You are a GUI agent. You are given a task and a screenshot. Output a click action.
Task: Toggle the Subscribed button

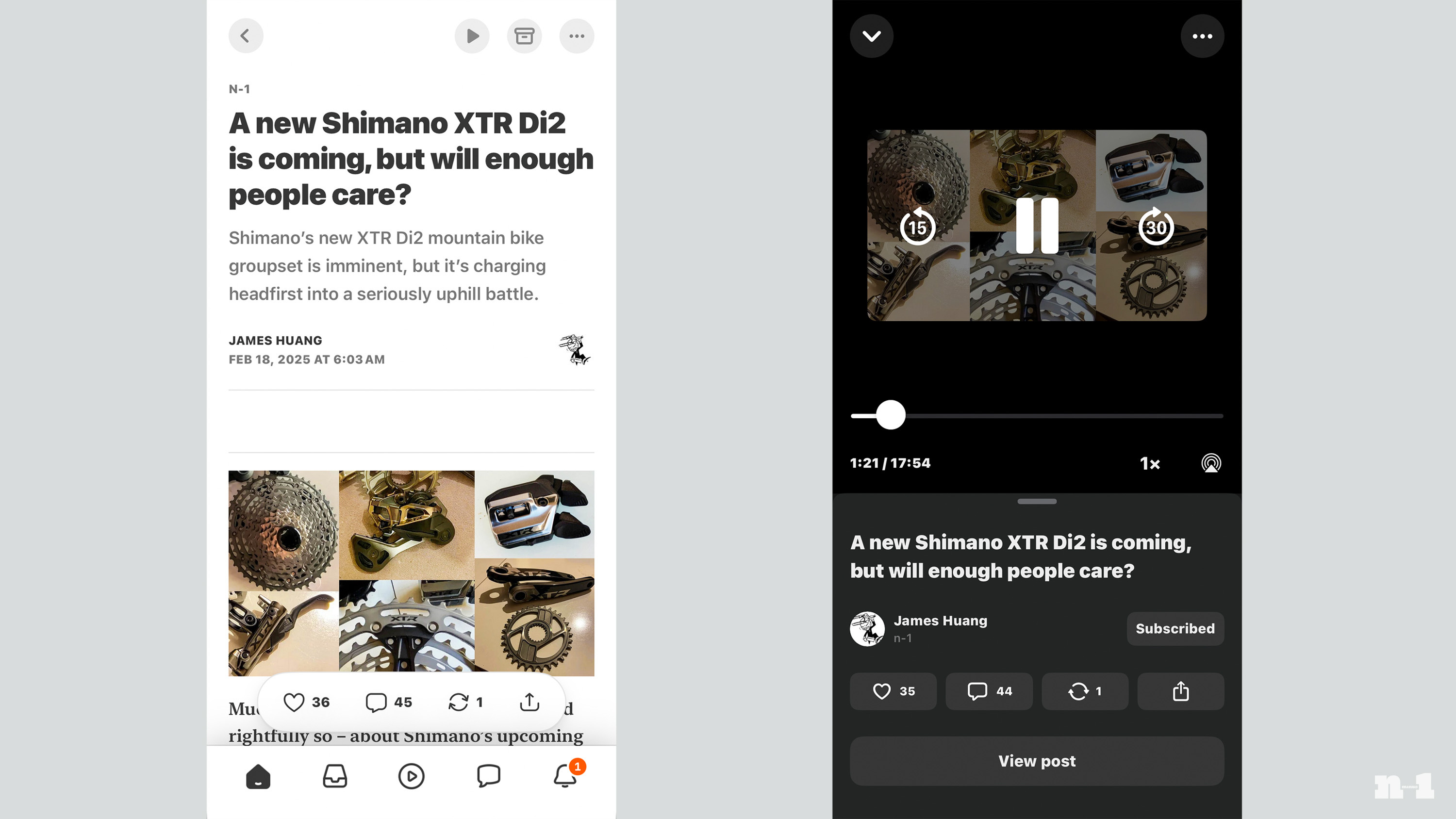click(x=1175, y=628)
